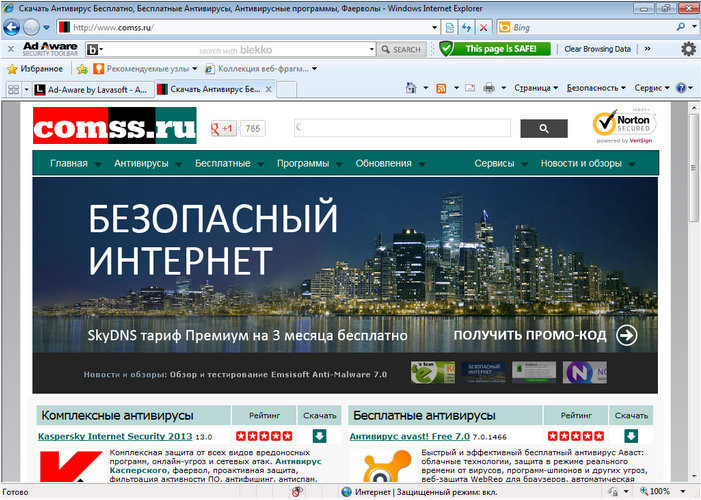Click the 'This page is SAFE!' indicator
The image size is (701, 500).
click(x=495, y=49)
